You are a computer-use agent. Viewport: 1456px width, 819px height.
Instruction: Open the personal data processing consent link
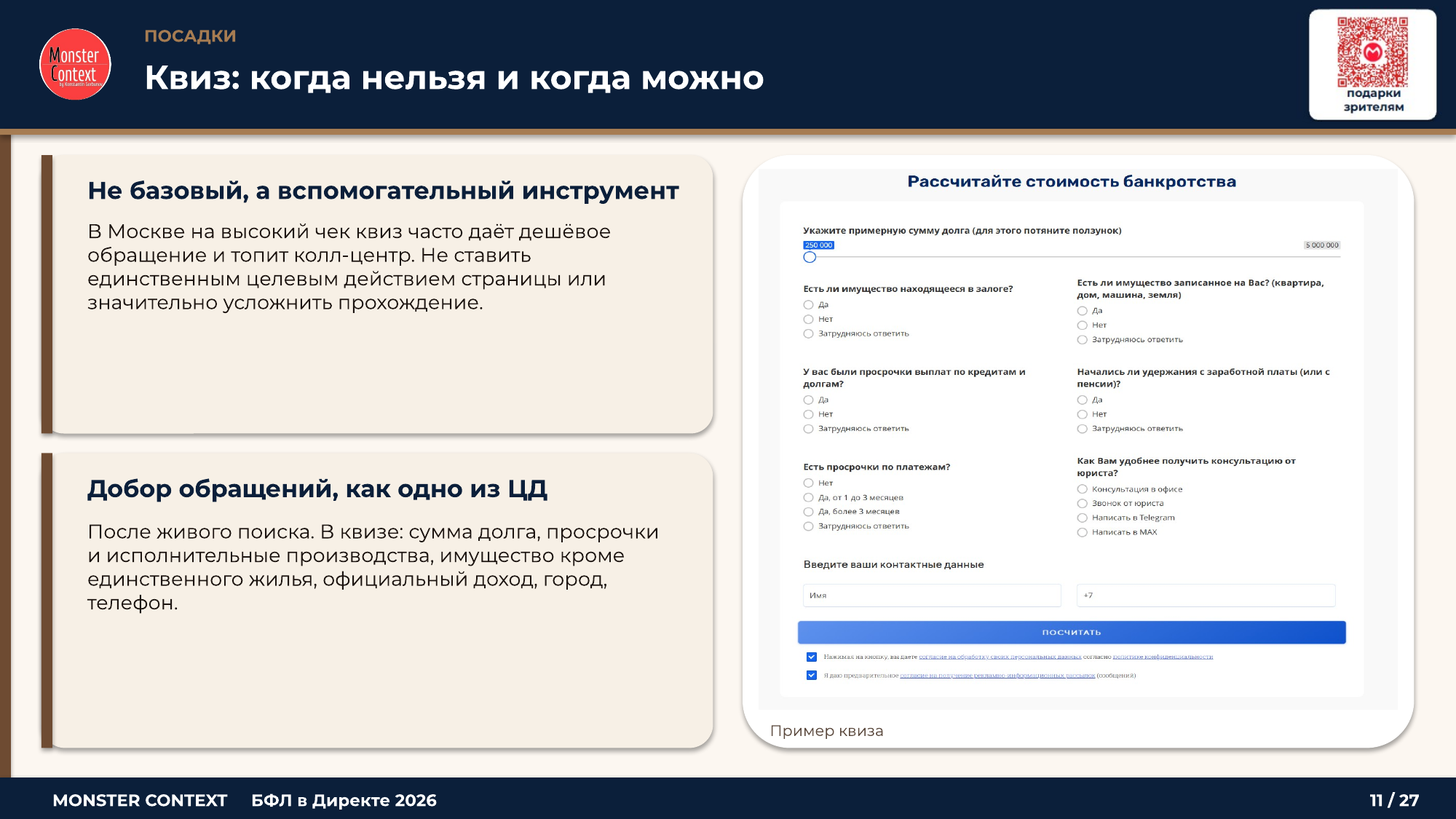point(1000,657)
